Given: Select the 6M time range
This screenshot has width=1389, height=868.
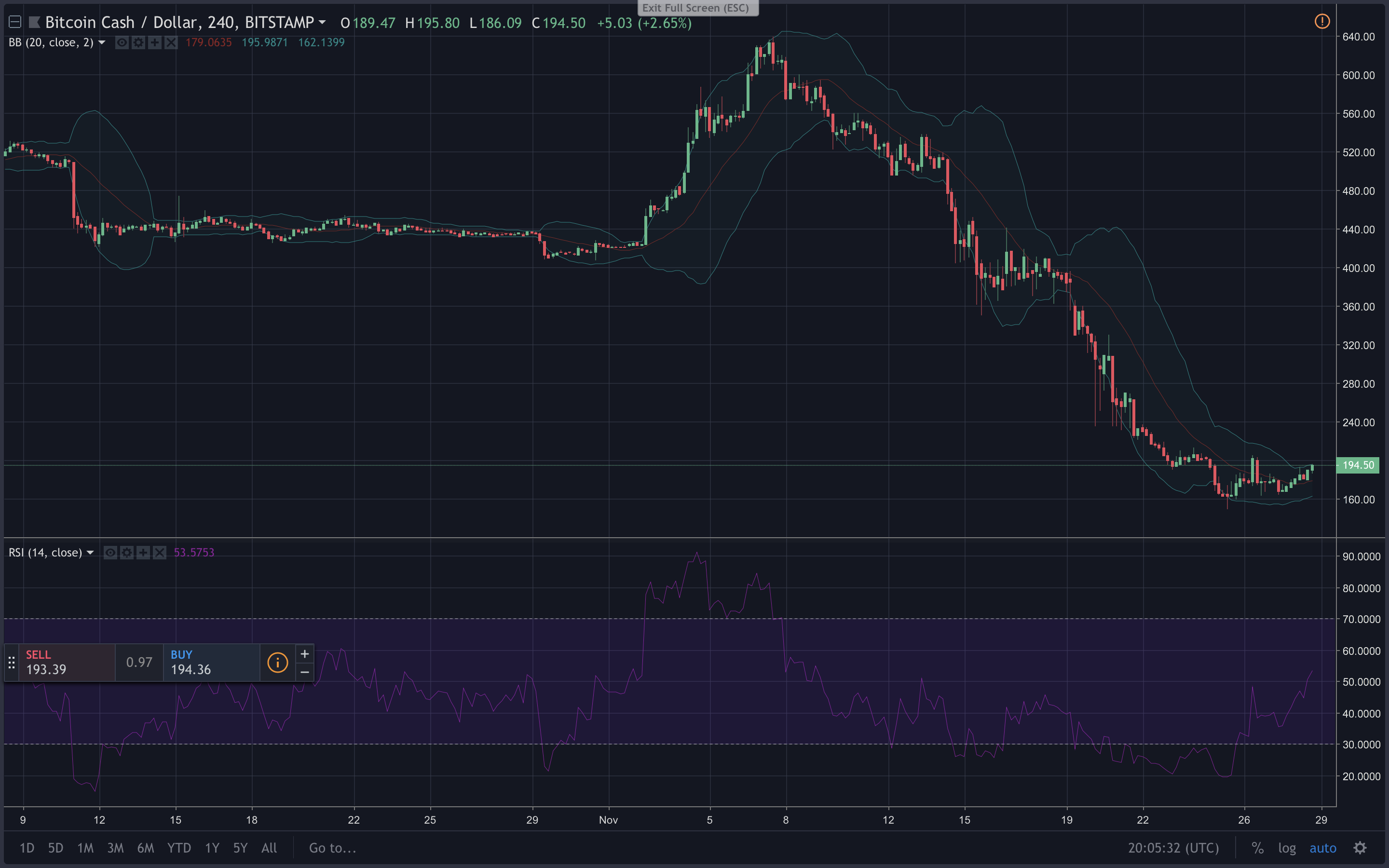Looking at the screenshot, I should 146,848.
